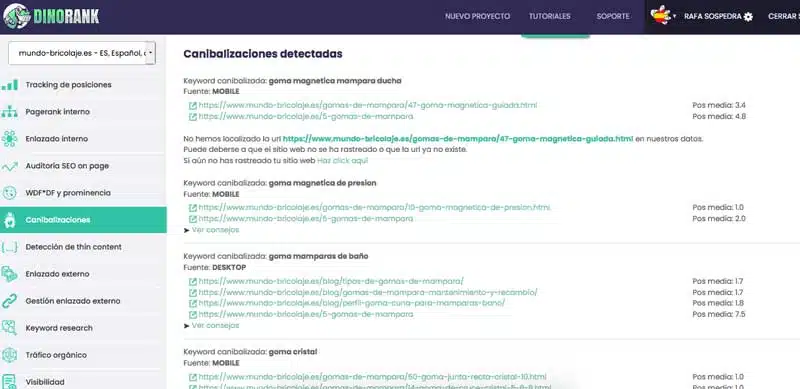
Task: Click the Haz click aquí crawl link
Action: tap(342, 160)
